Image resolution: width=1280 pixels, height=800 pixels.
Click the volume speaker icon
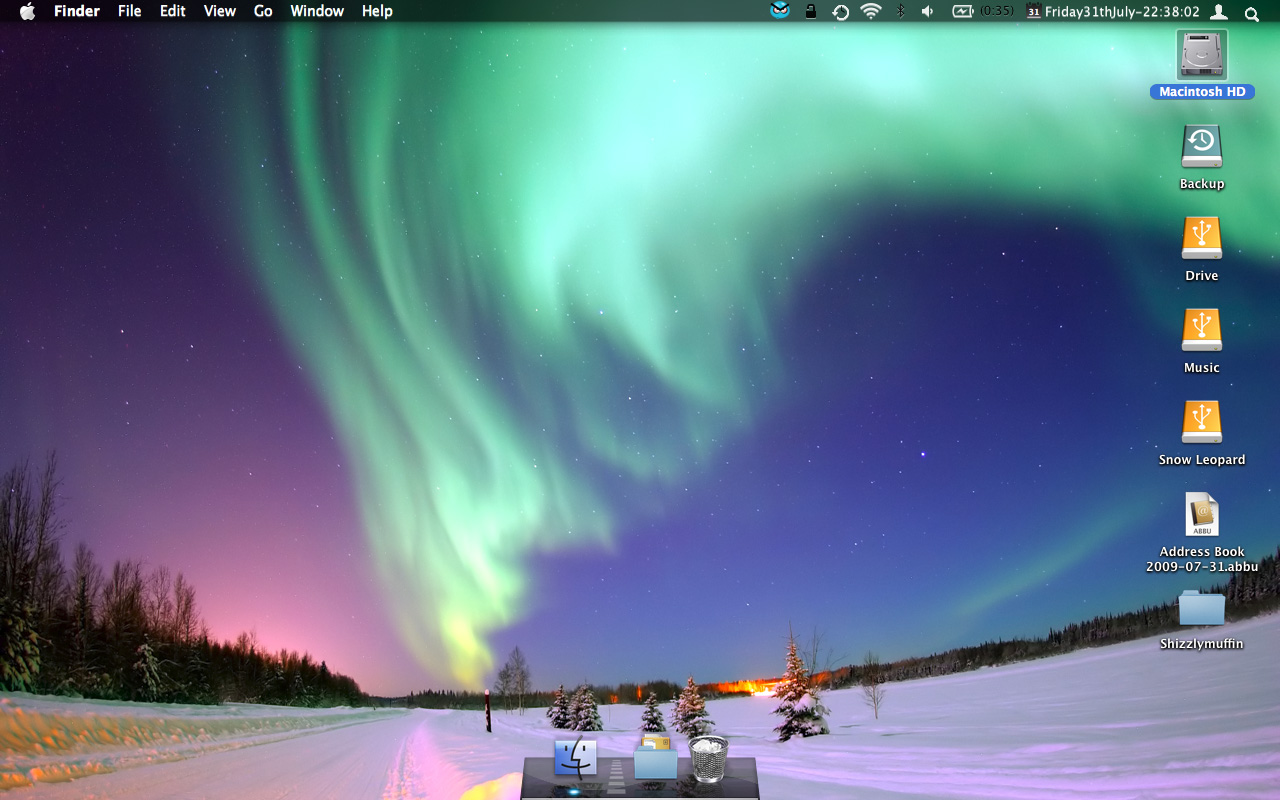point(927,11)
